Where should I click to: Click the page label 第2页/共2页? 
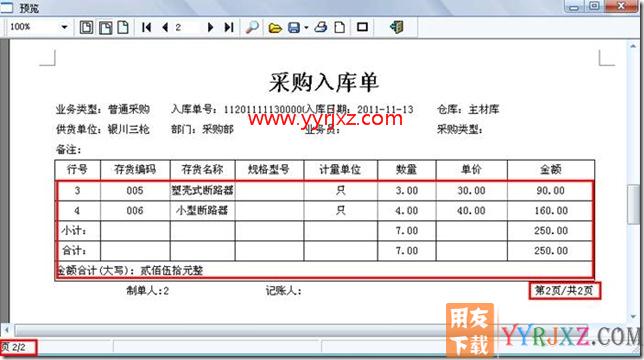coord(564,291)
